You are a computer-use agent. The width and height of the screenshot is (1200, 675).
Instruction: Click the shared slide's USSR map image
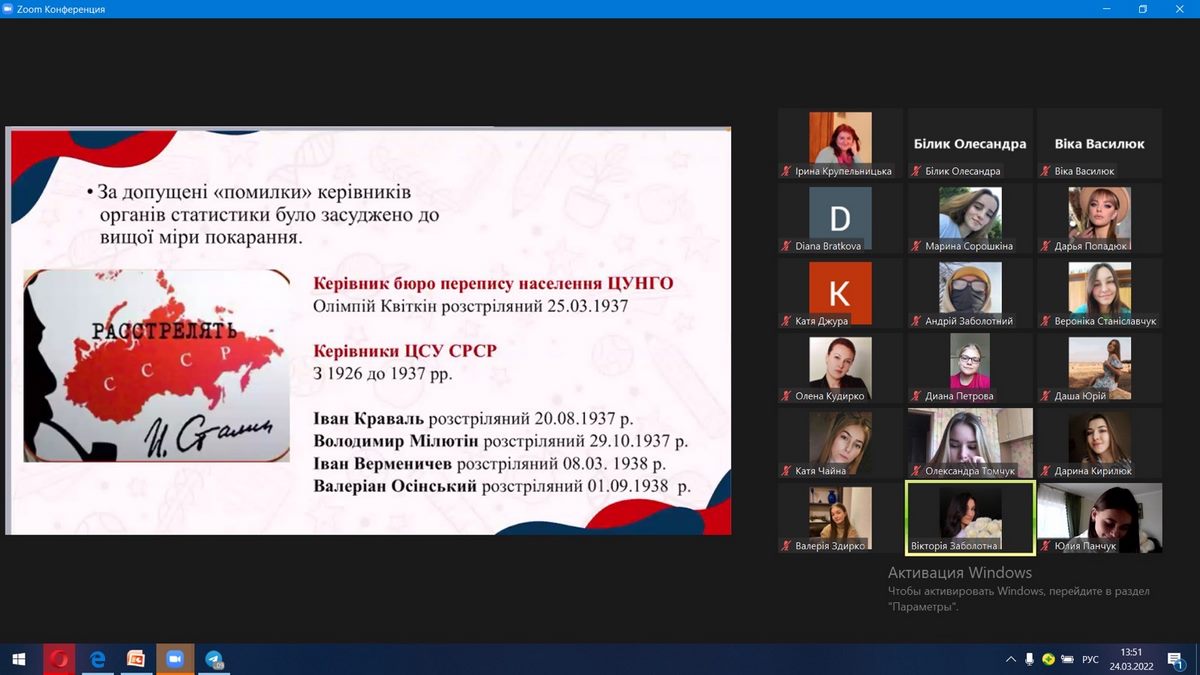point(148,366)
